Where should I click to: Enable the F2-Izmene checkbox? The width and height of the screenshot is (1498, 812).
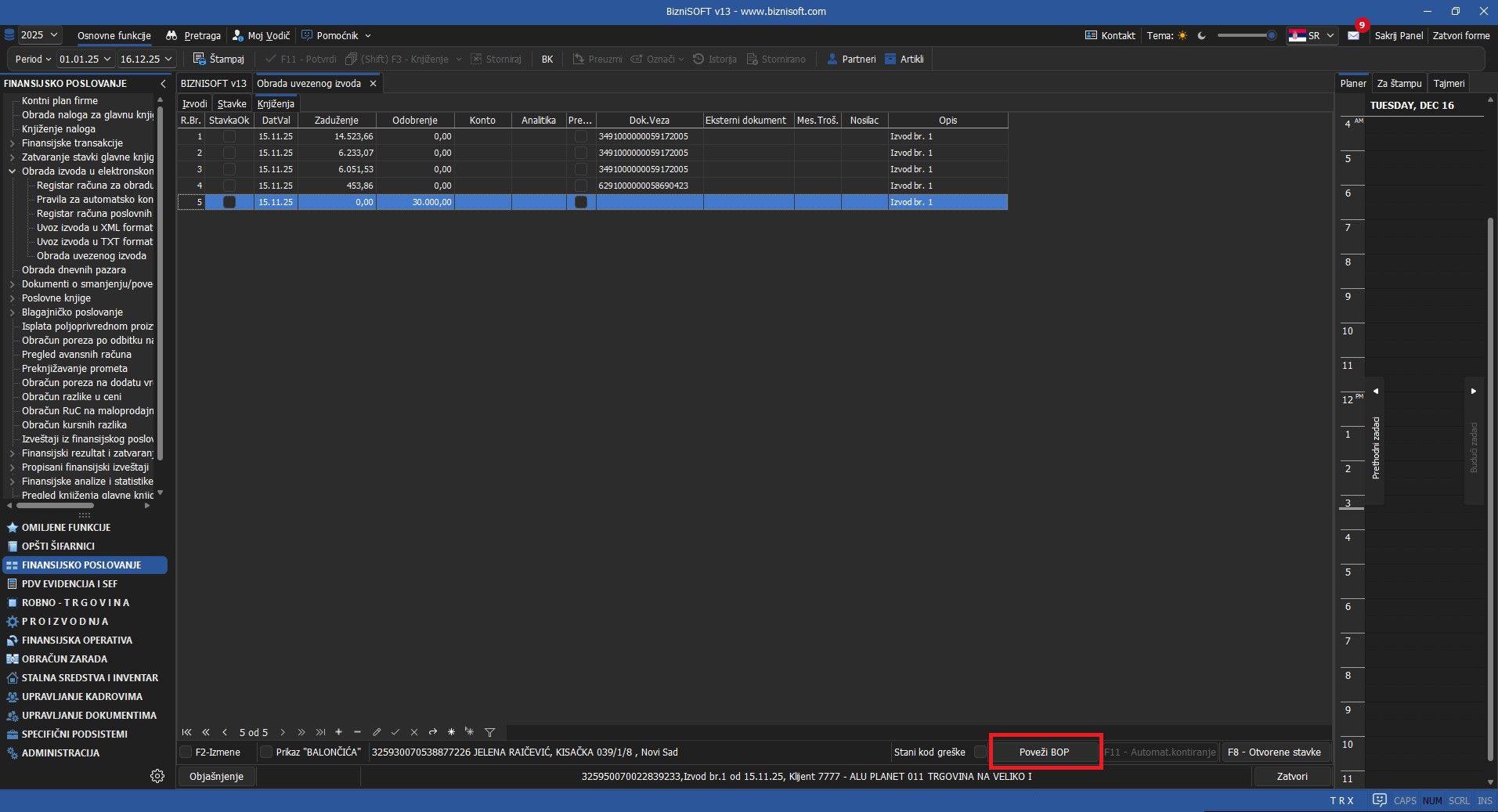pyautogui.click(x=186, y=752)
